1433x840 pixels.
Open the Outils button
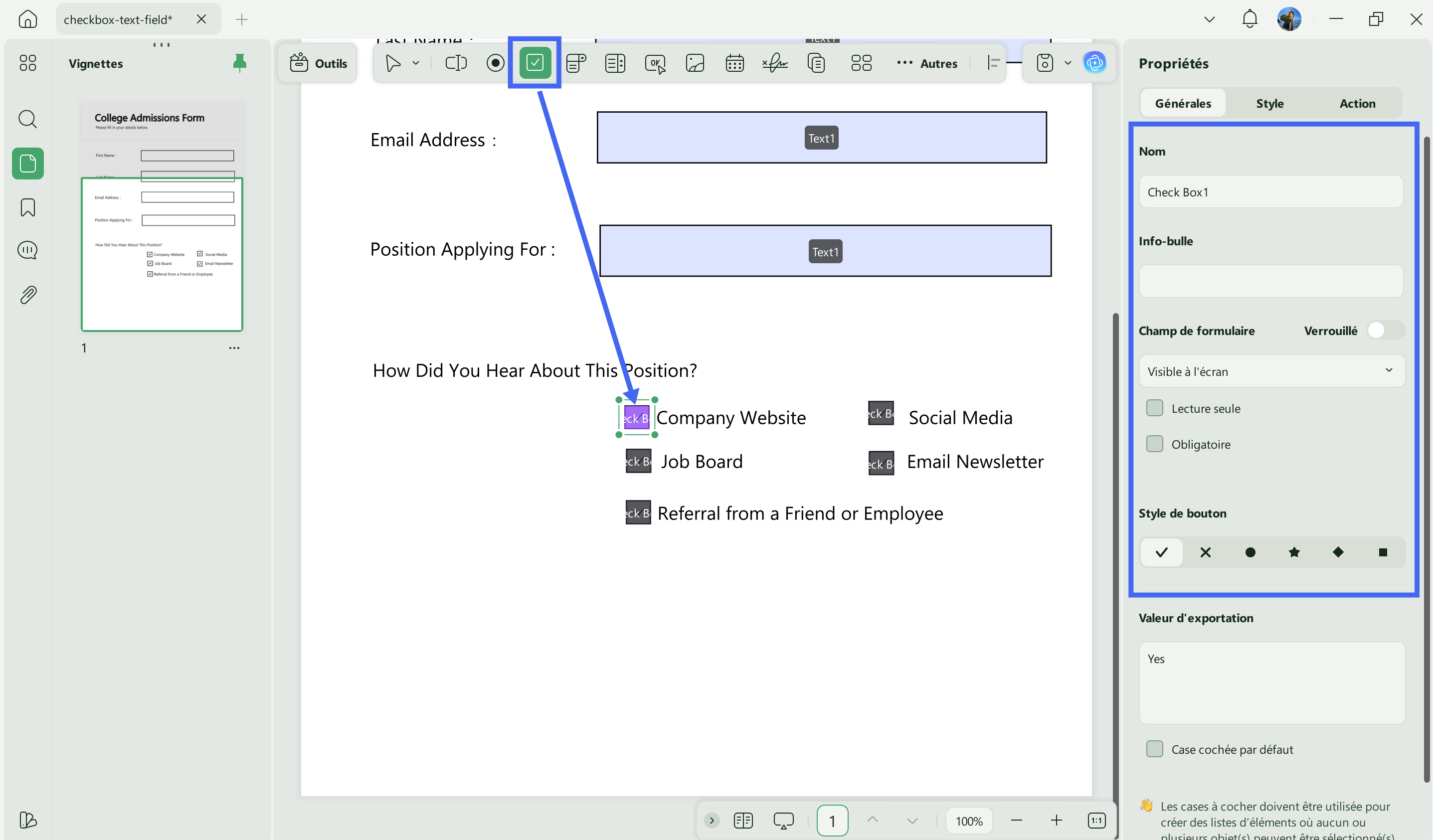pyautogui.click(x=318, y=62)
